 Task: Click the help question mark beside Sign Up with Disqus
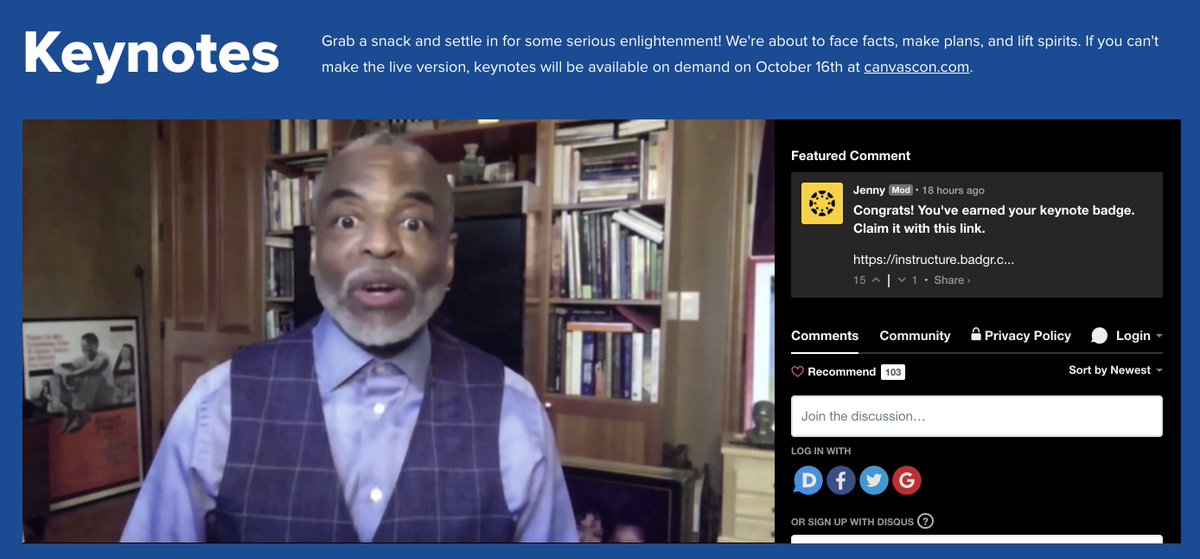[x=926, y=521]
